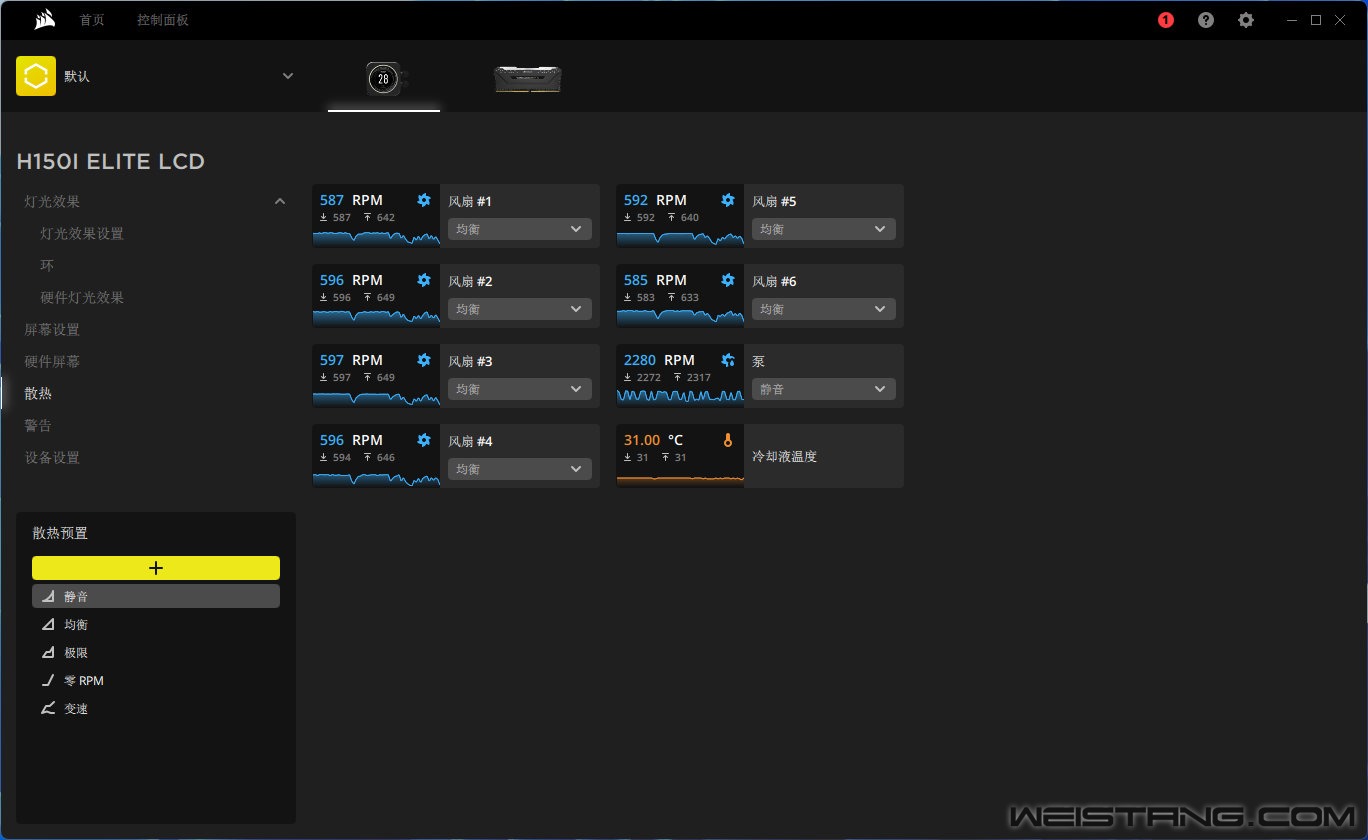Expand the 默认 profile selector chevron

[x=288, y=76]
